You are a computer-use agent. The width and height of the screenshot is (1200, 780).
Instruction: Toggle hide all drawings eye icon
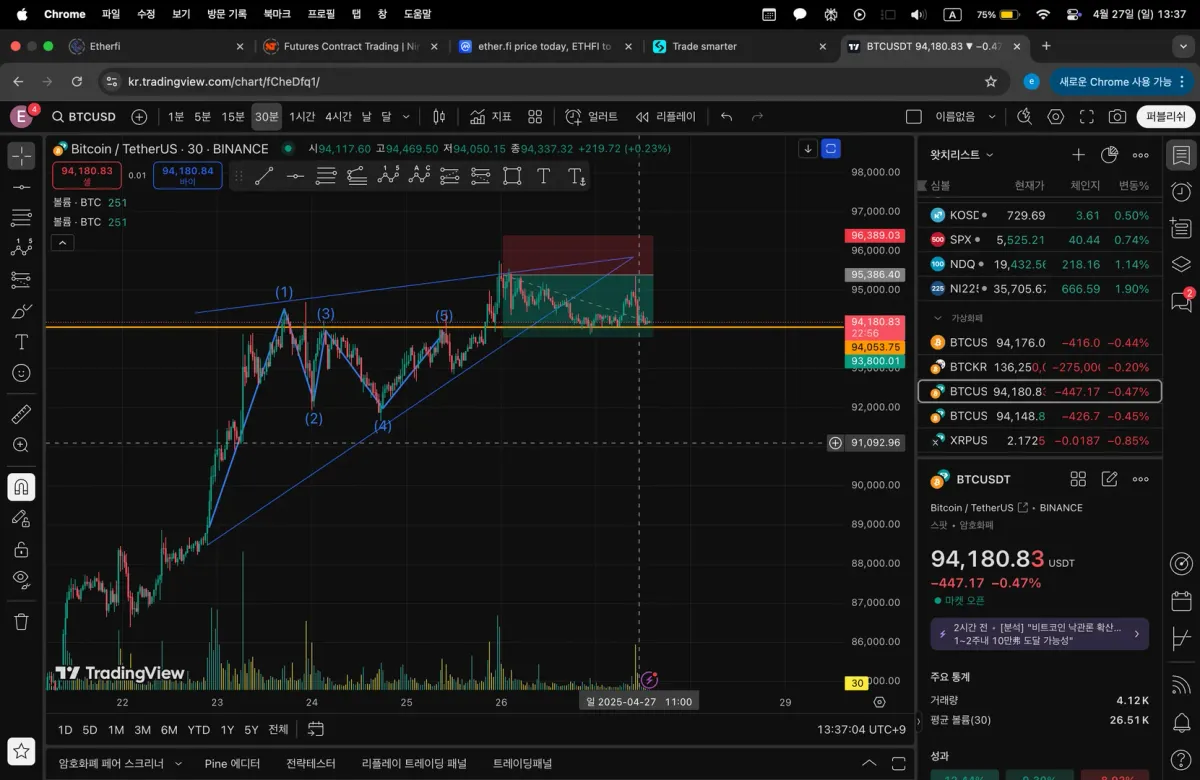21,579
